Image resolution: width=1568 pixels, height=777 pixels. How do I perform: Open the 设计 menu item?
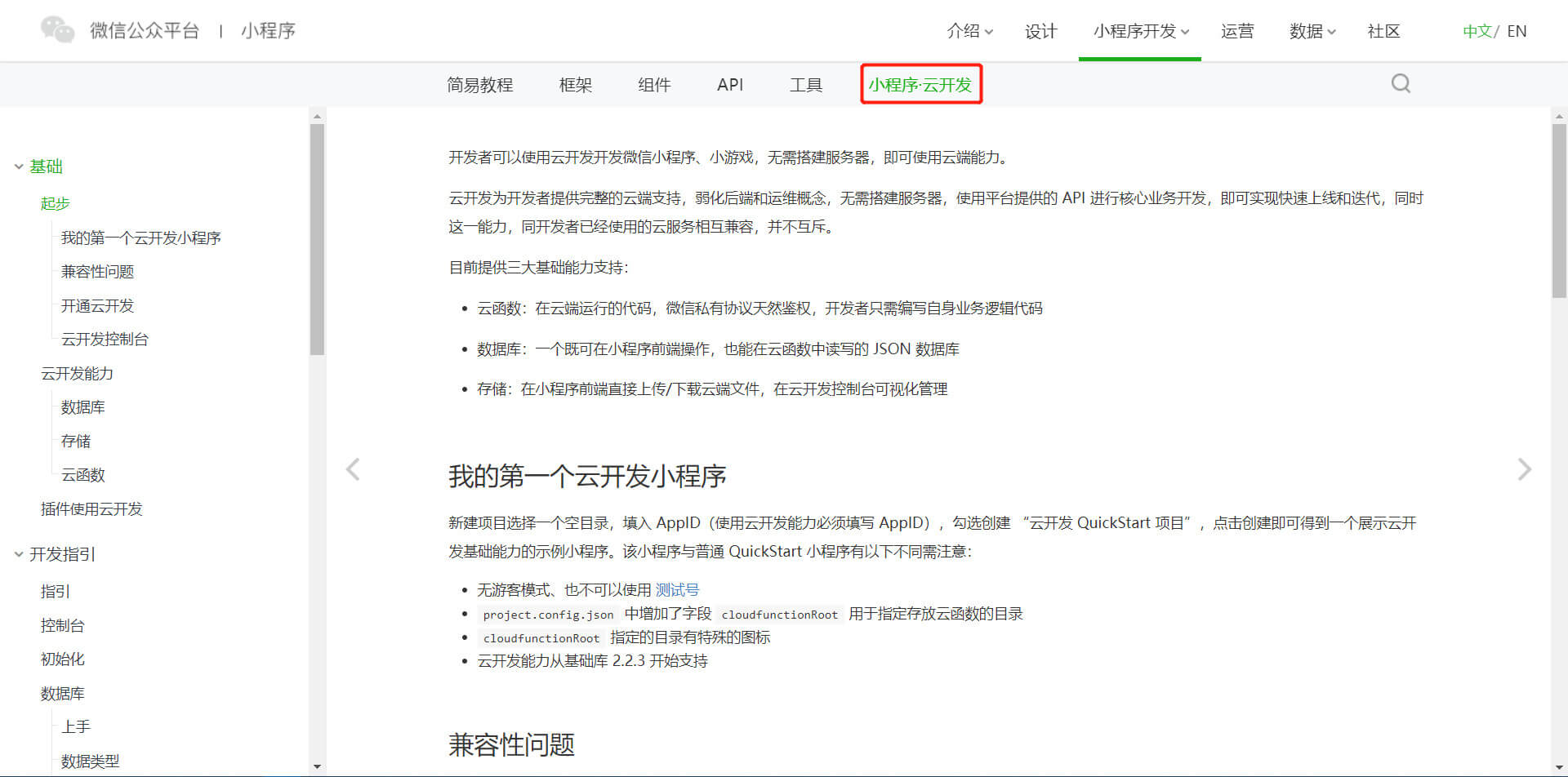pos(1040,31)
